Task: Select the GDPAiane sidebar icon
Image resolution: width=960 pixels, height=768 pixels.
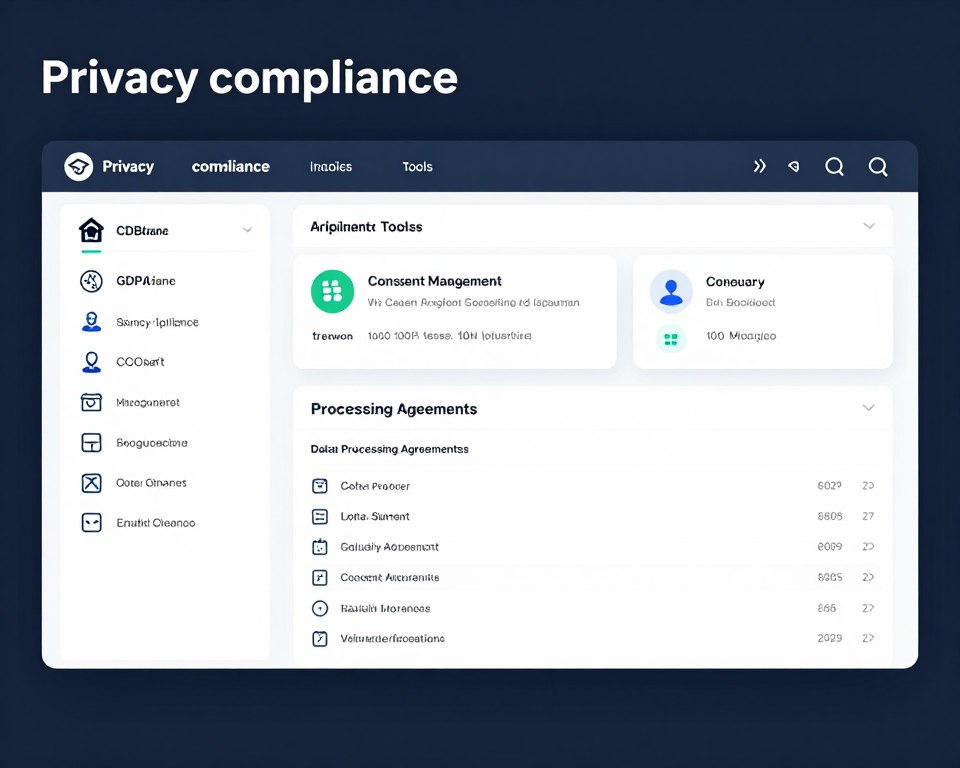Action: pyautogui.click(x=91, y=281)
